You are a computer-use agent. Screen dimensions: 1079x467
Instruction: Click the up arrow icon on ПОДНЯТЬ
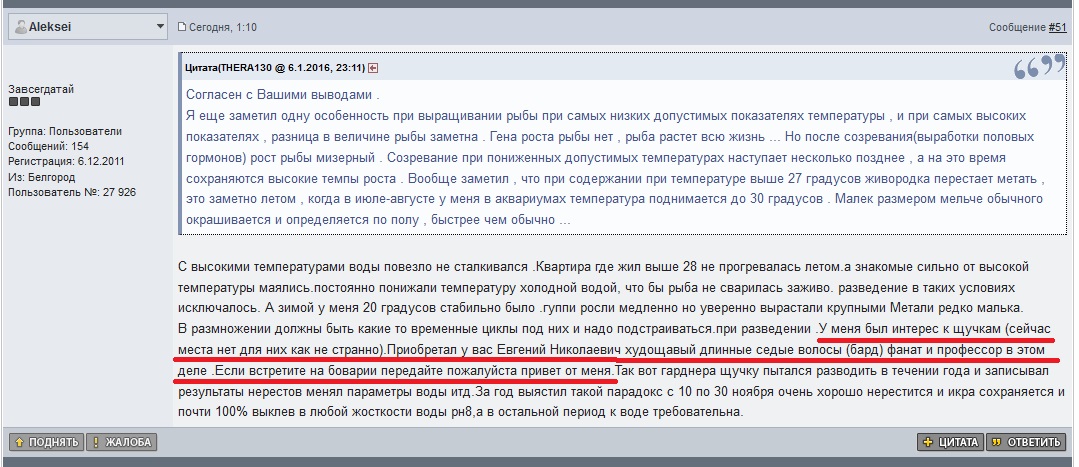pos(18,442)
